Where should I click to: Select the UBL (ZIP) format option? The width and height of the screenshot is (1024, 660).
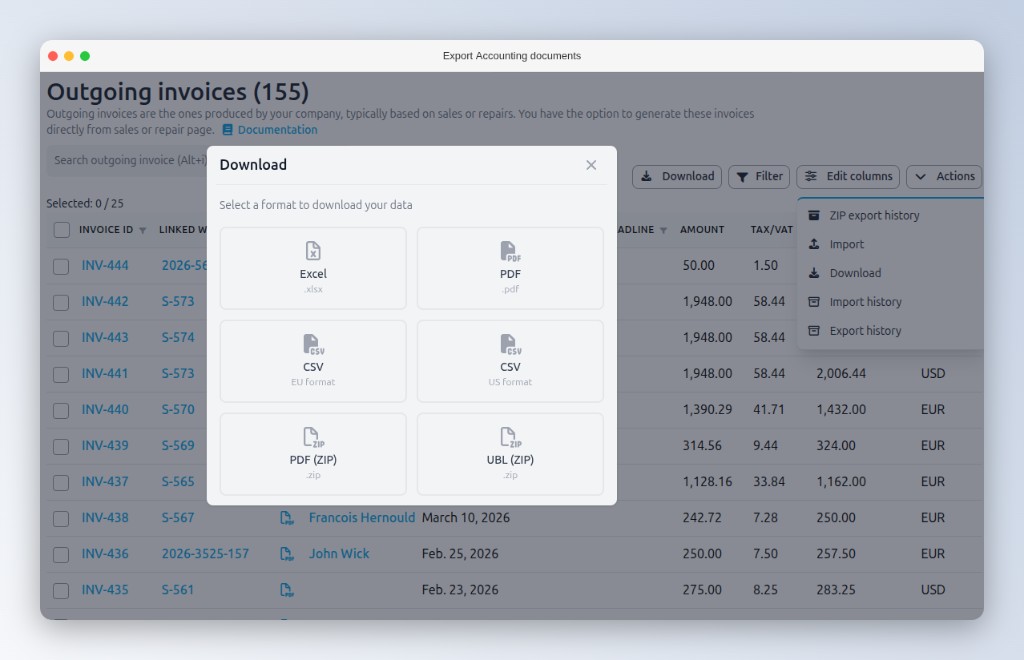510,453
